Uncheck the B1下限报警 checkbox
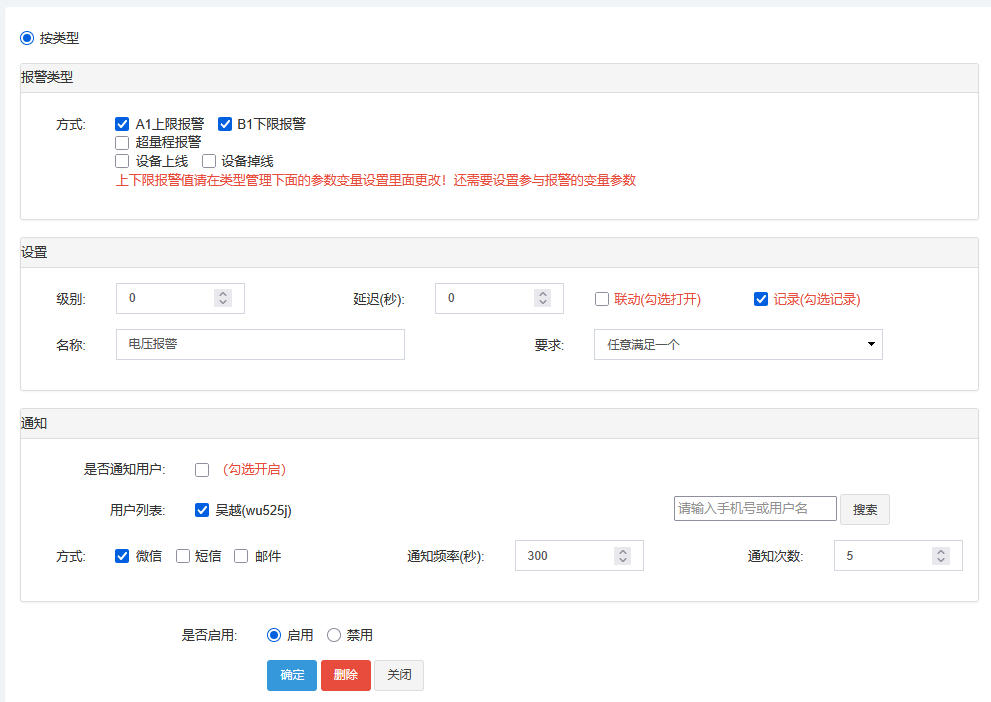 [x=225, y=124]
